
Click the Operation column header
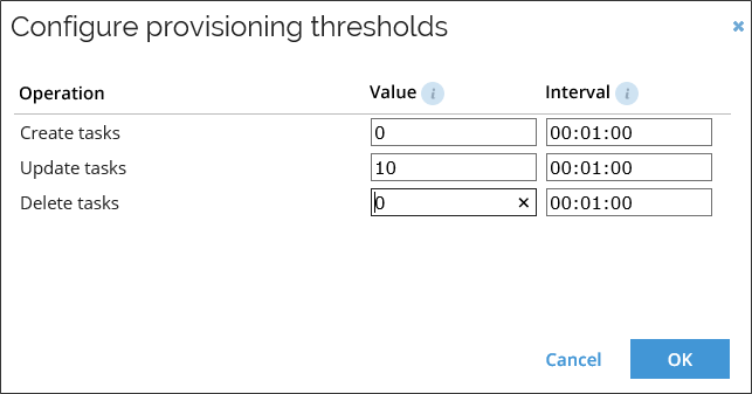61,93
